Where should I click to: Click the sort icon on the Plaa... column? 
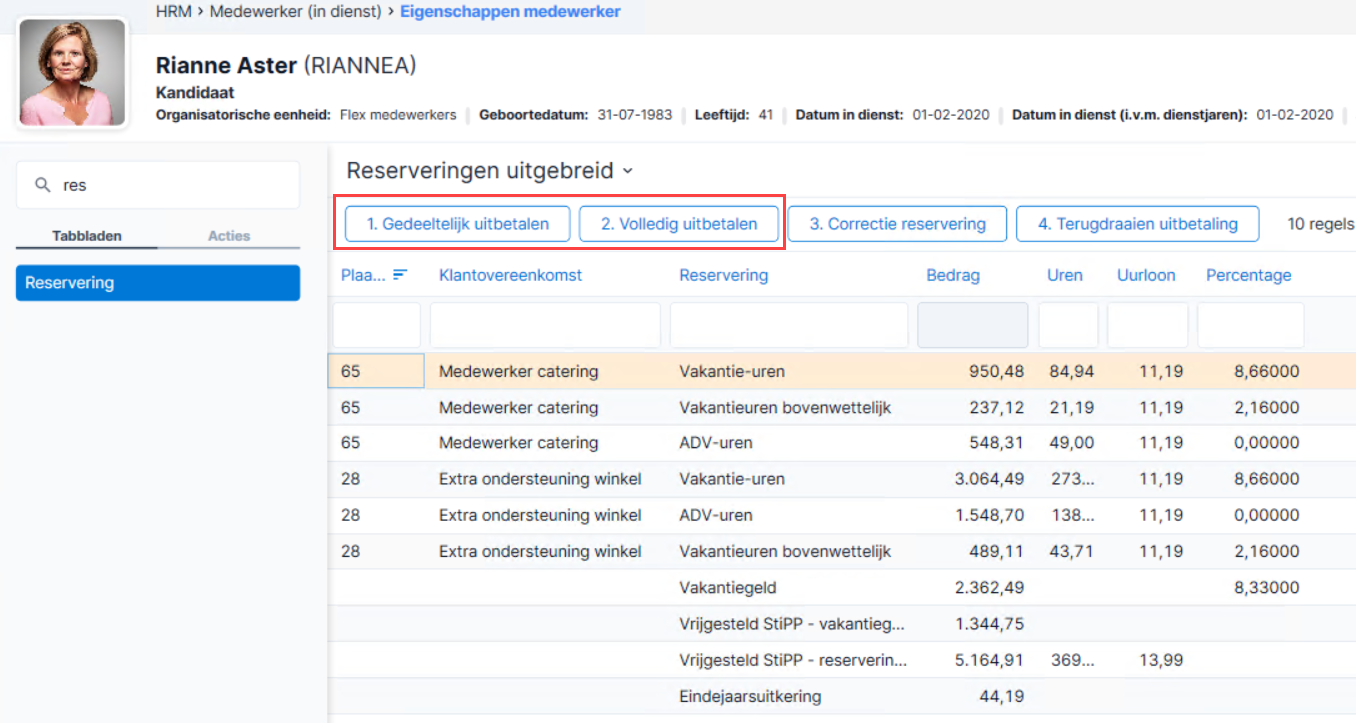pos(400,275)
